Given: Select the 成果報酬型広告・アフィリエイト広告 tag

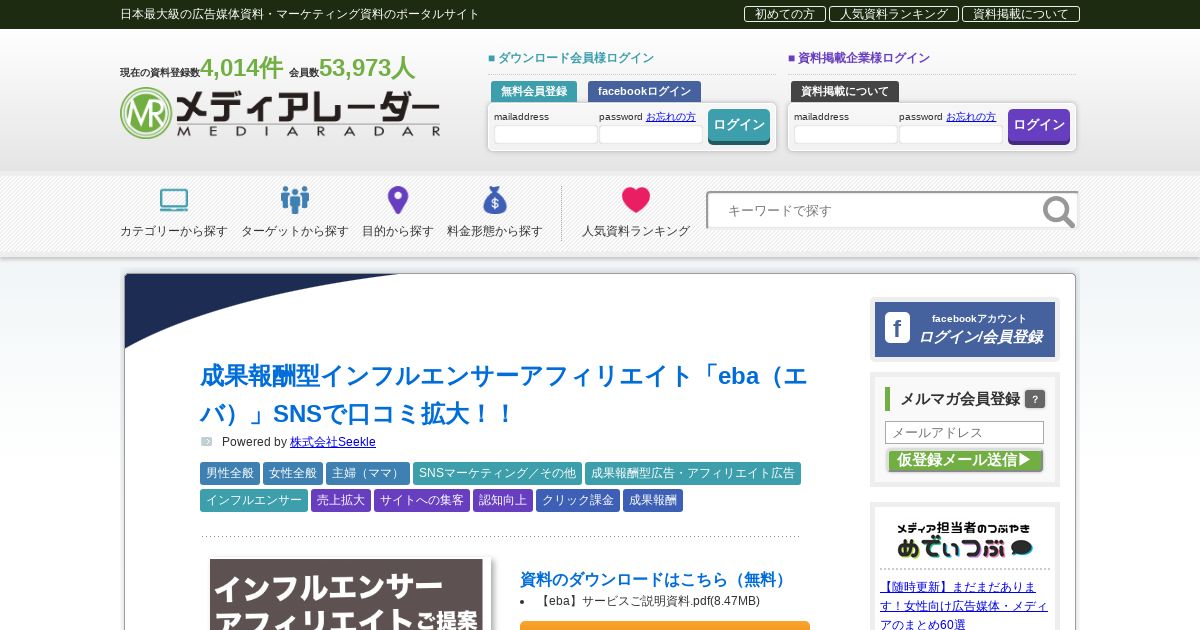Looking at the screenshot, I should pyautogui.click(x=693, y=473).
